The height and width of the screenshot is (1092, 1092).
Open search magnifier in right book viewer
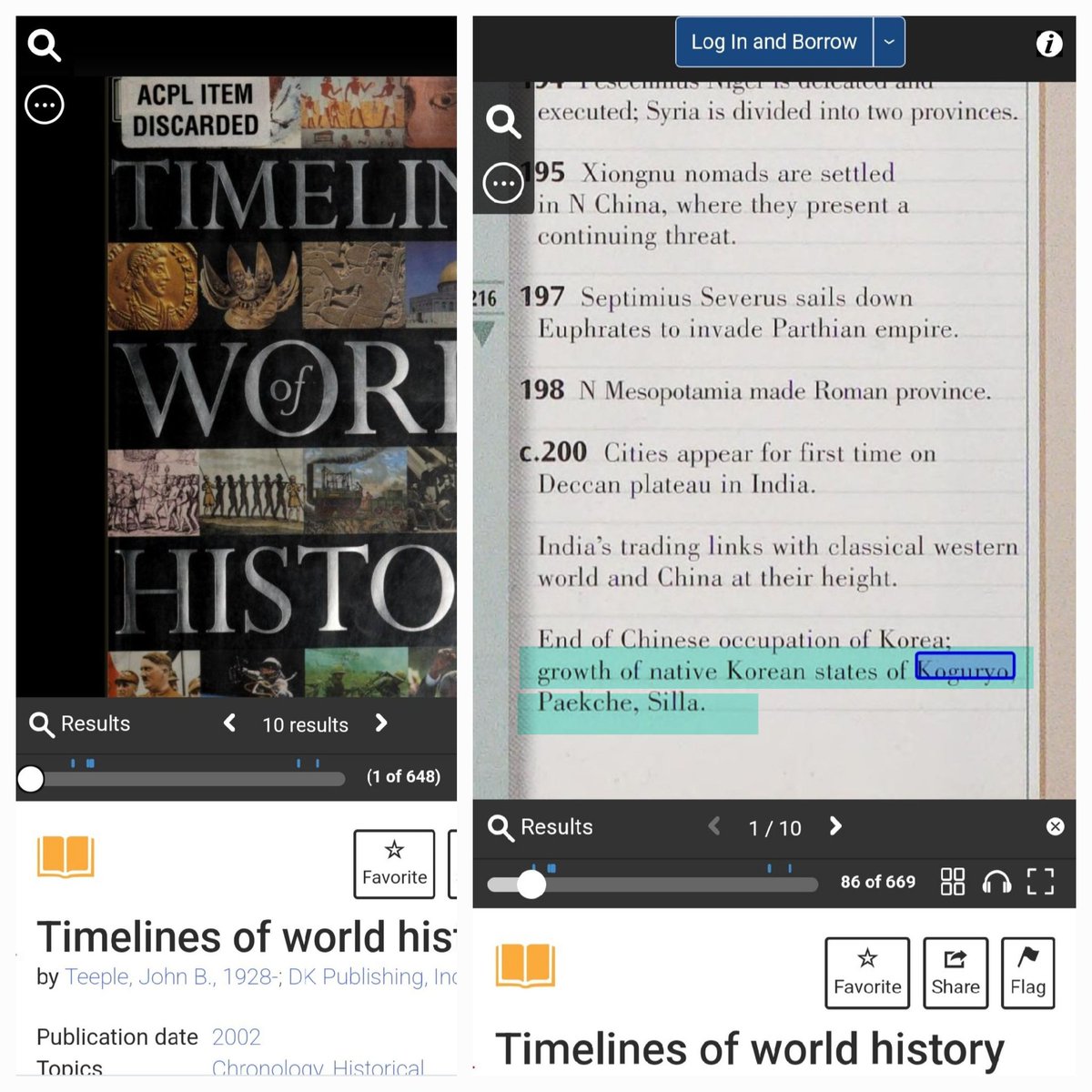pos(503,121)
